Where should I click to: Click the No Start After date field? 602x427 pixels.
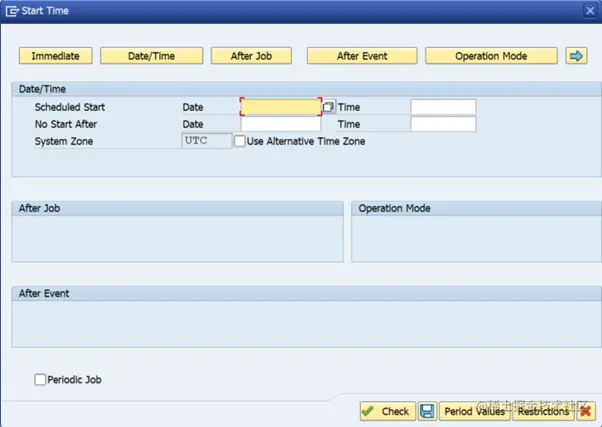(281, 124)
